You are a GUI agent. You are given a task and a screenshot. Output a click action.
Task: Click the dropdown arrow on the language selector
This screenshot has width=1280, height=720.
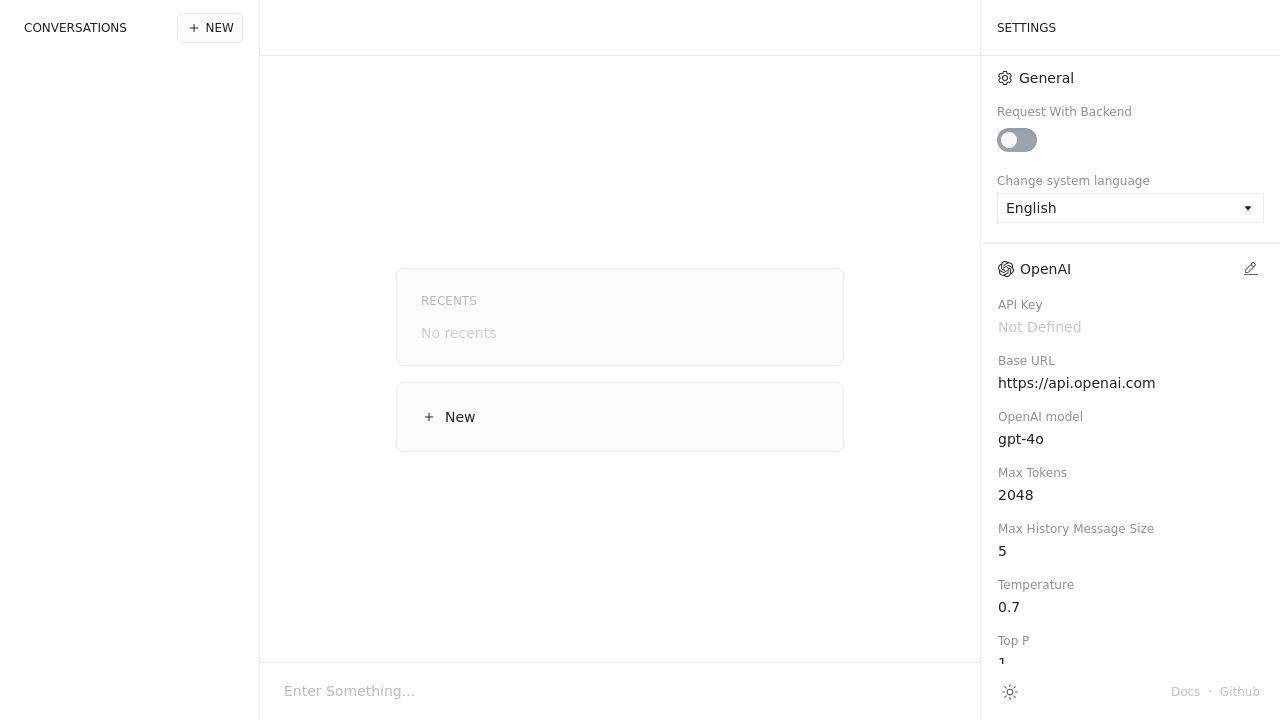click(1248, 208)
